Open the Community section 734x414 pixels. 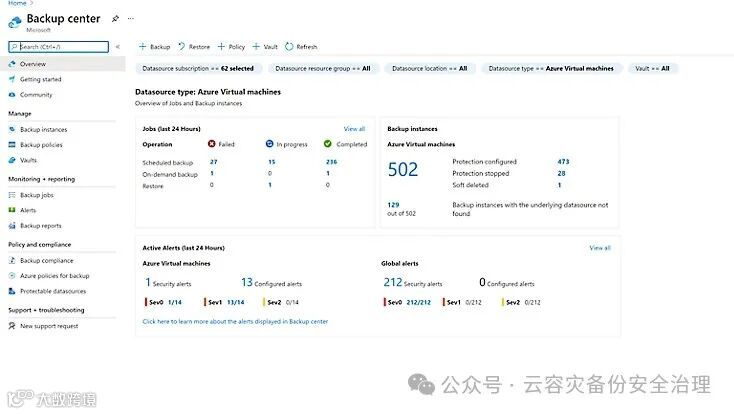click(36, 95)
